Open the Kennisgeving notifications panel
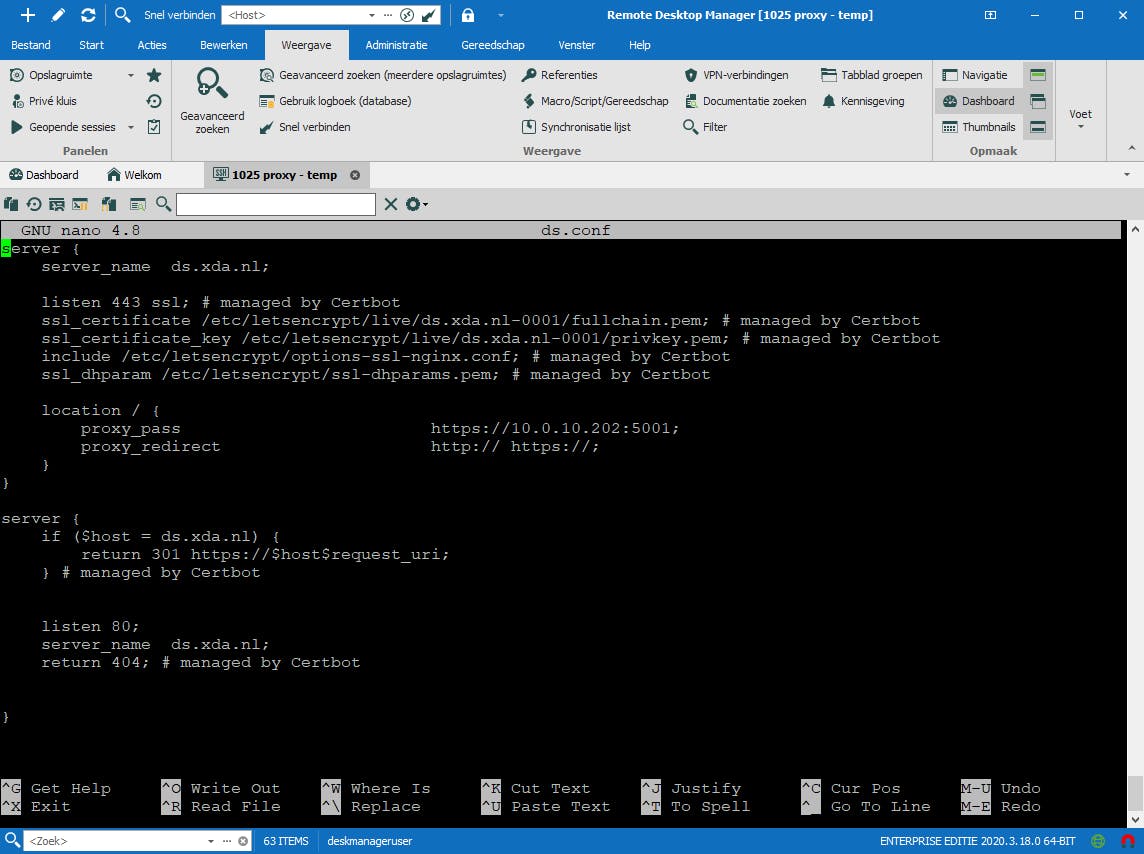1144x854 pixels. (x=863, y=101)
